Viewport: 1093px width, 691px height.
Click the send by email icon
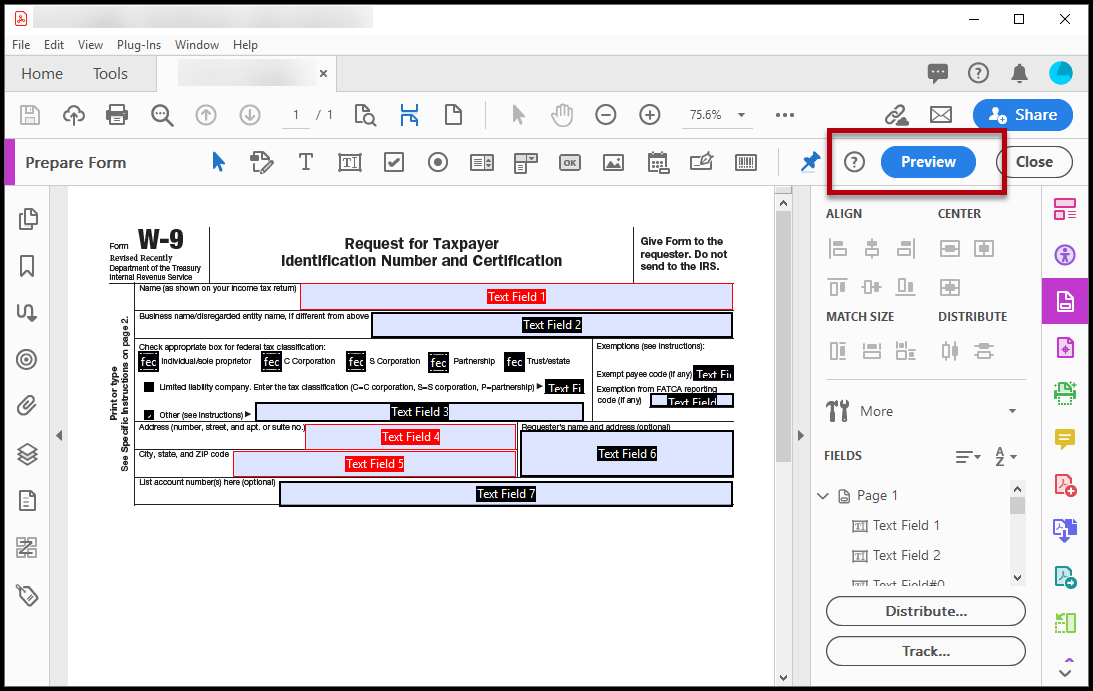(941, 115)
